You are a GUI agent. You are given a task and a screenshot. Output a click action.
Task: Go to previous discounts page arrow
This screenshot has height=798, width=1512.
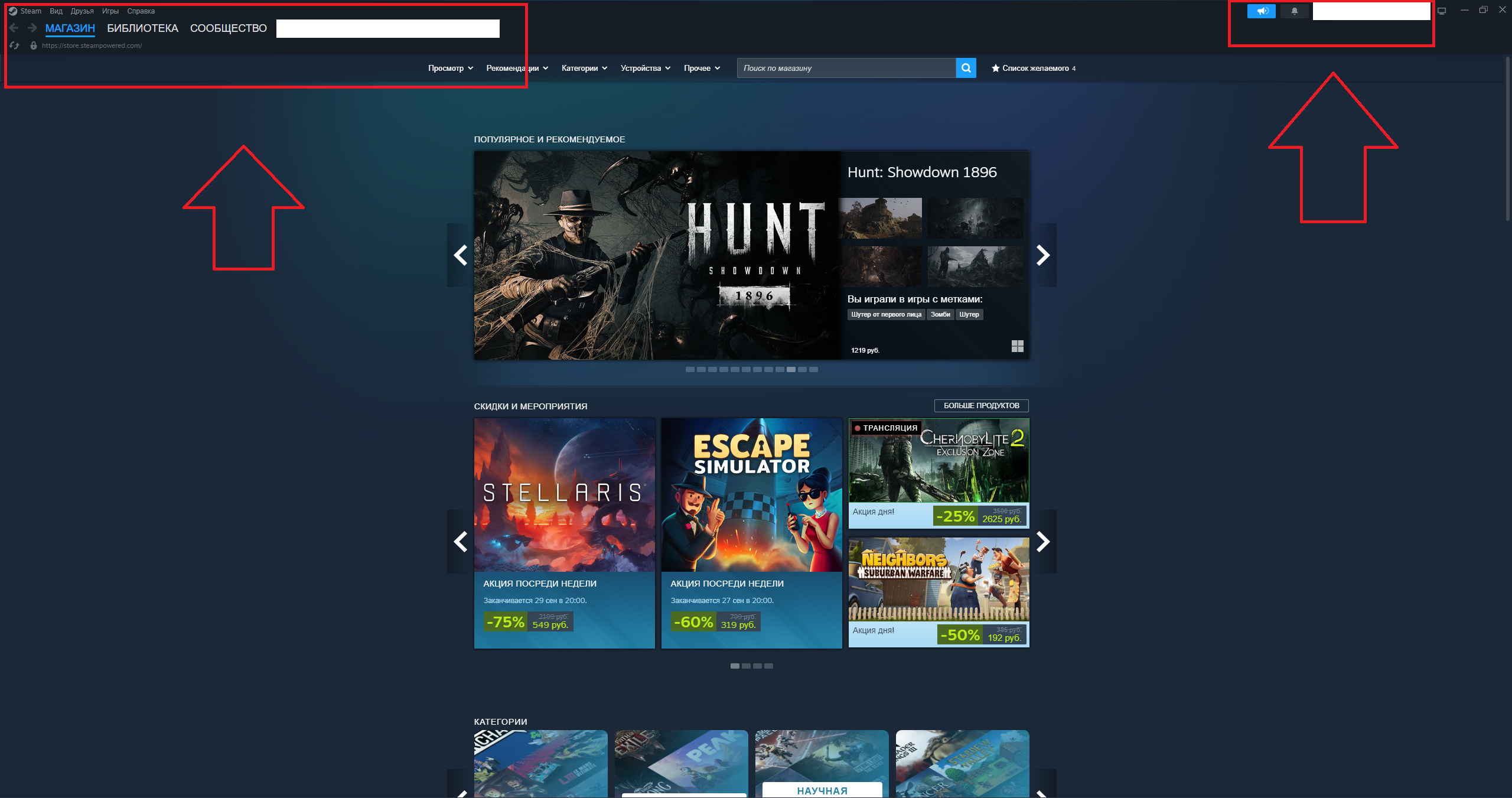[461, 542]
